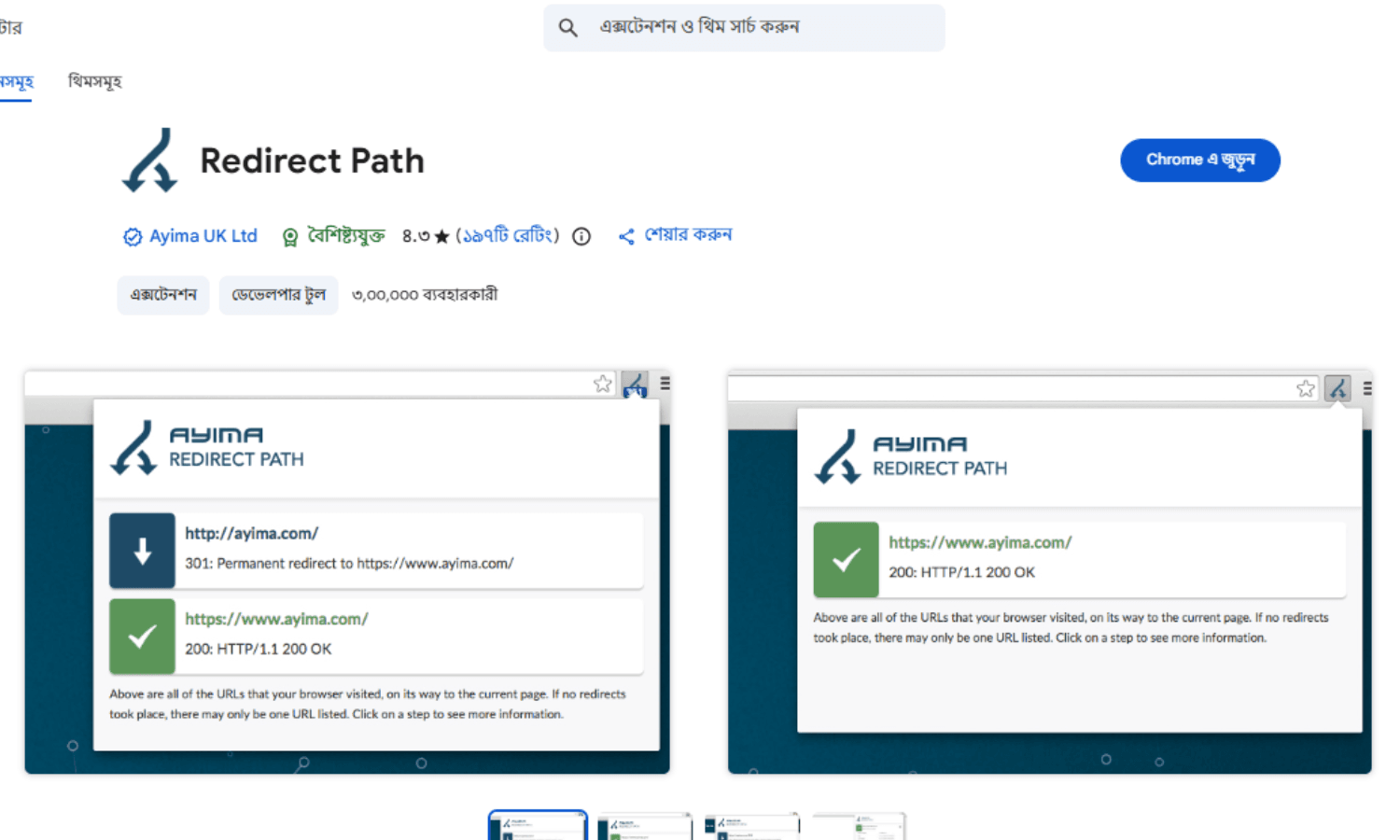Click the share icon
Viewport: 1400px width, 840px height.
pos(626,237)
